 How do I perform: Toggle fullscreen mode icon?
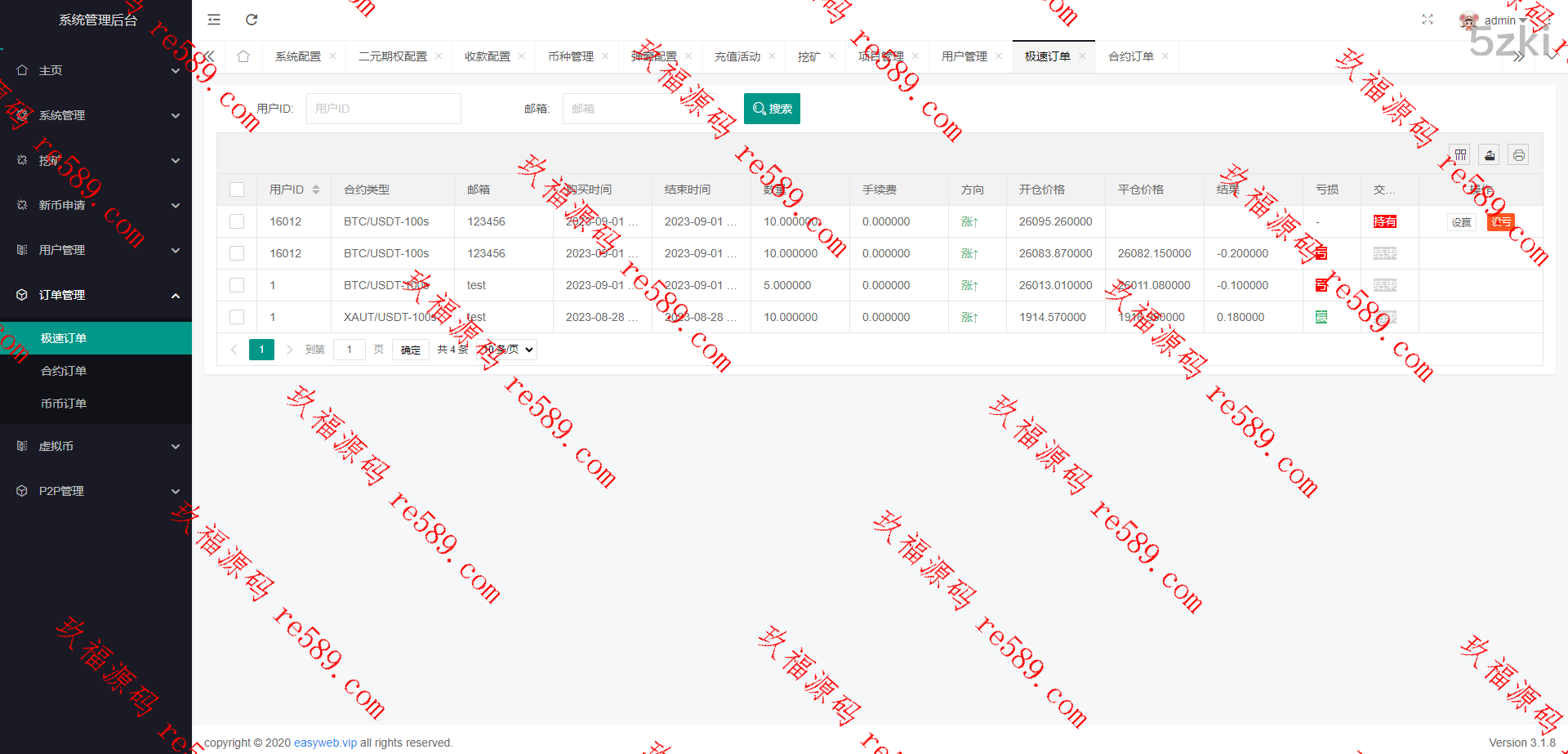tap(1428, 20)
